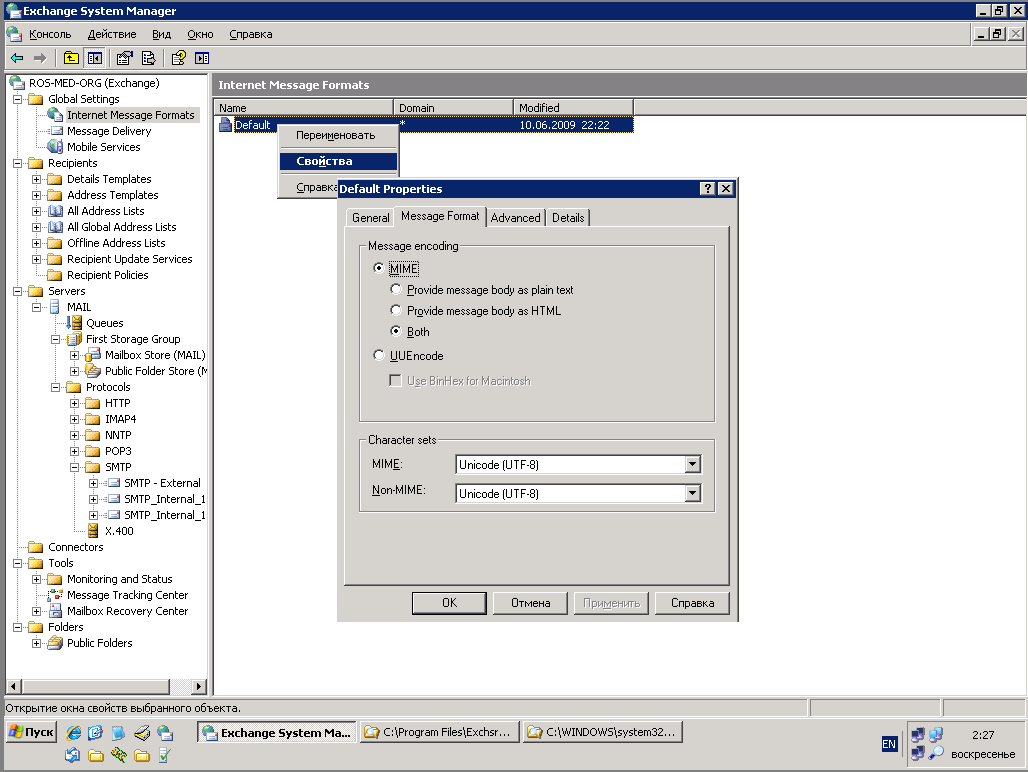This screenshot has height=772, width=1028.
Task: Expand the Public Folders node
Action: [x=37, y=643]
